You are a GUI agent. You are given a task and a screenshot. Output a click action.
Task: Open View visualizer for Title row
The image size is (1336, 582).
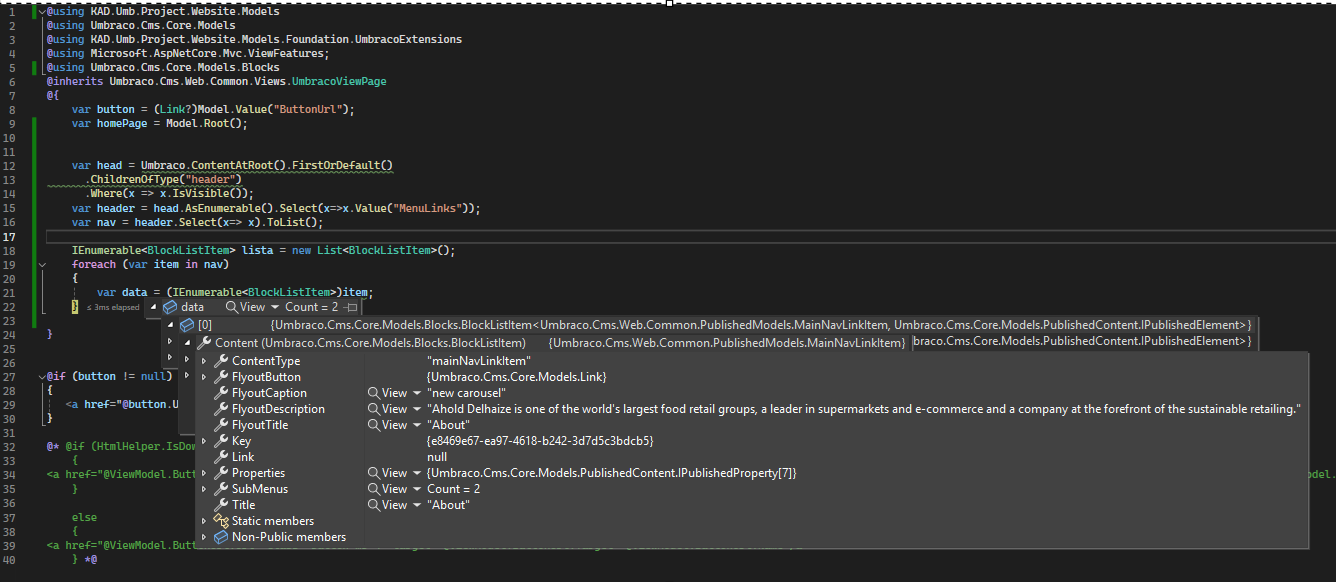387,505
